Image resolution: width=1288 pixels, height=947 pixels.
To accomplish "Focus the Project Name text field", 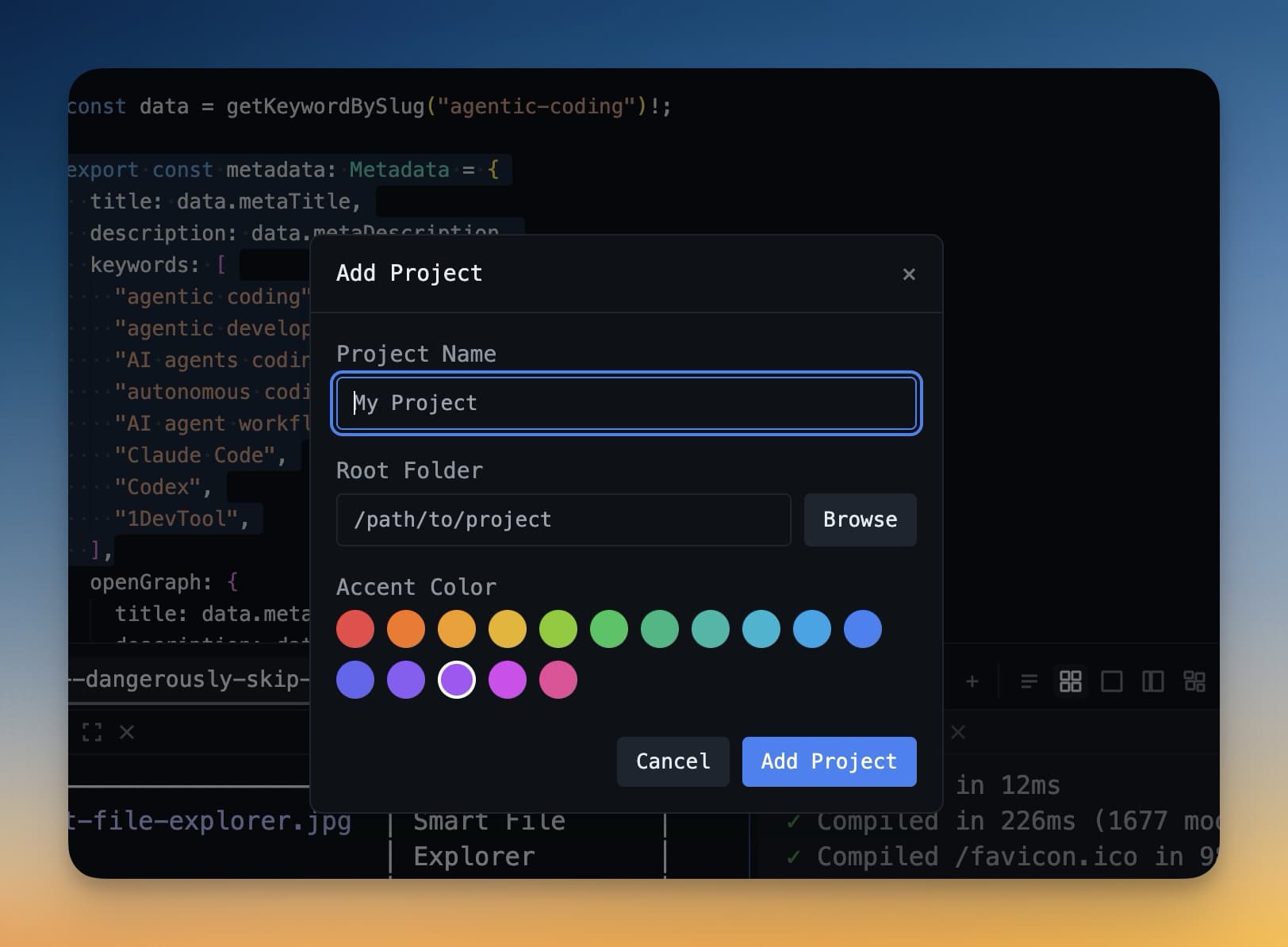I will point(626,404).
